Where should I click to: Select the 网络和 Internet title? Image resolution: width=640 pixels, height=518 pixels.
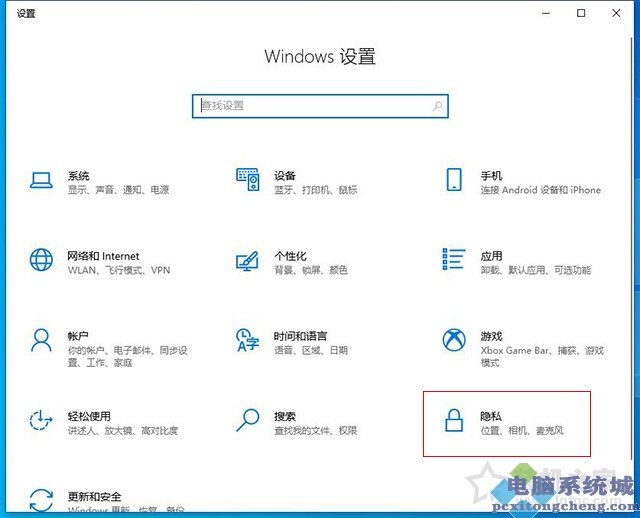click(x=103, y=256)
